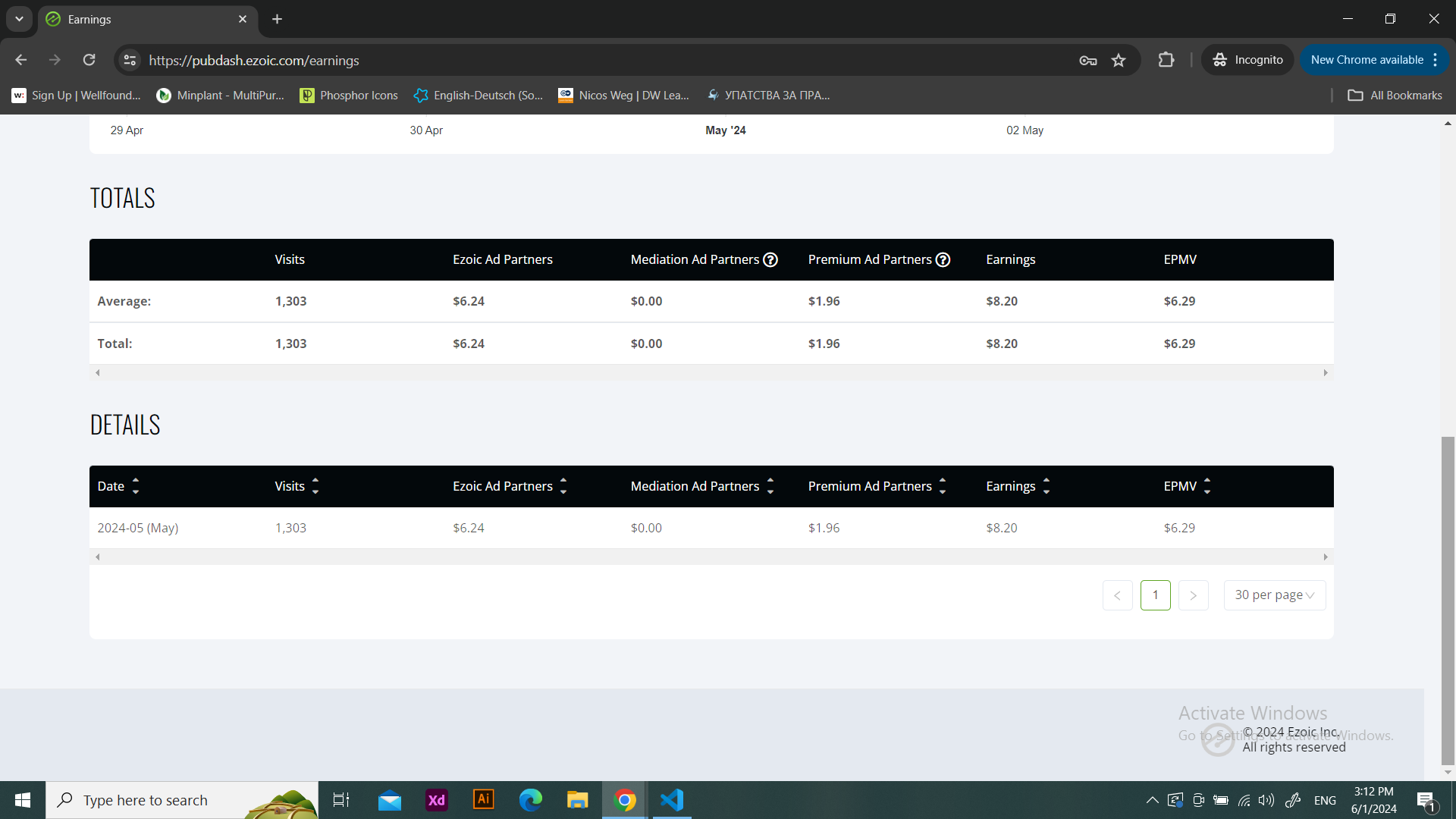
Task: Open Phosphor Icons bookmark
Action: point(349,96)
